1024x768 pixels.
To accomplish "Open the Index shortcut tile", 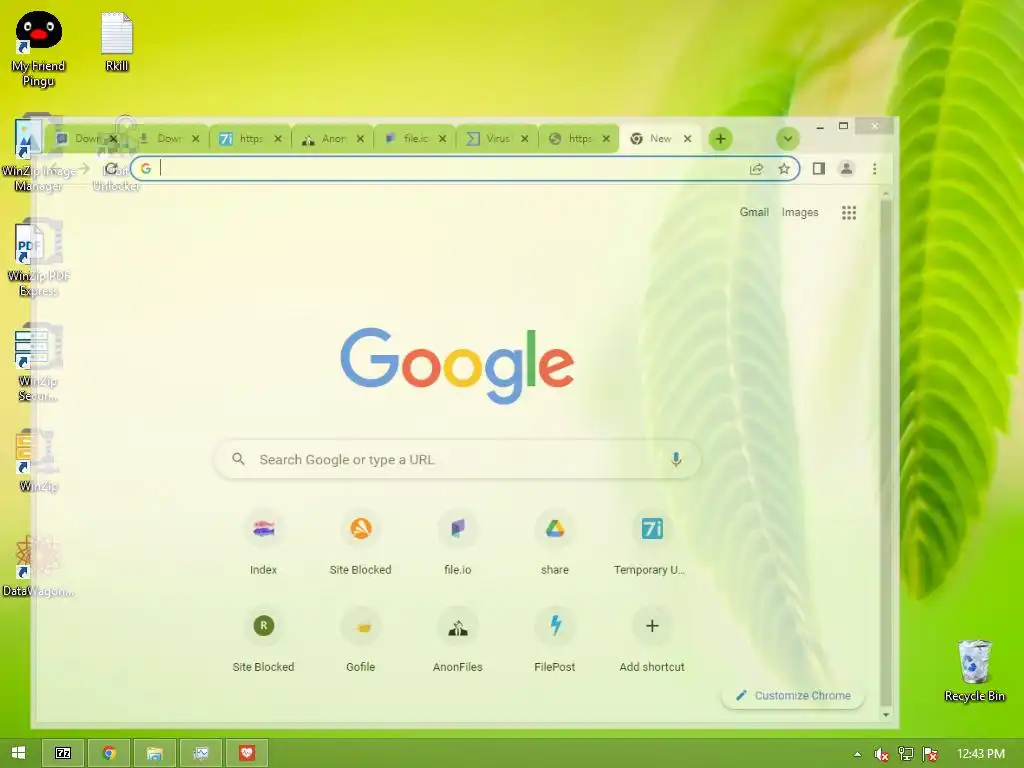I will 263,543.
